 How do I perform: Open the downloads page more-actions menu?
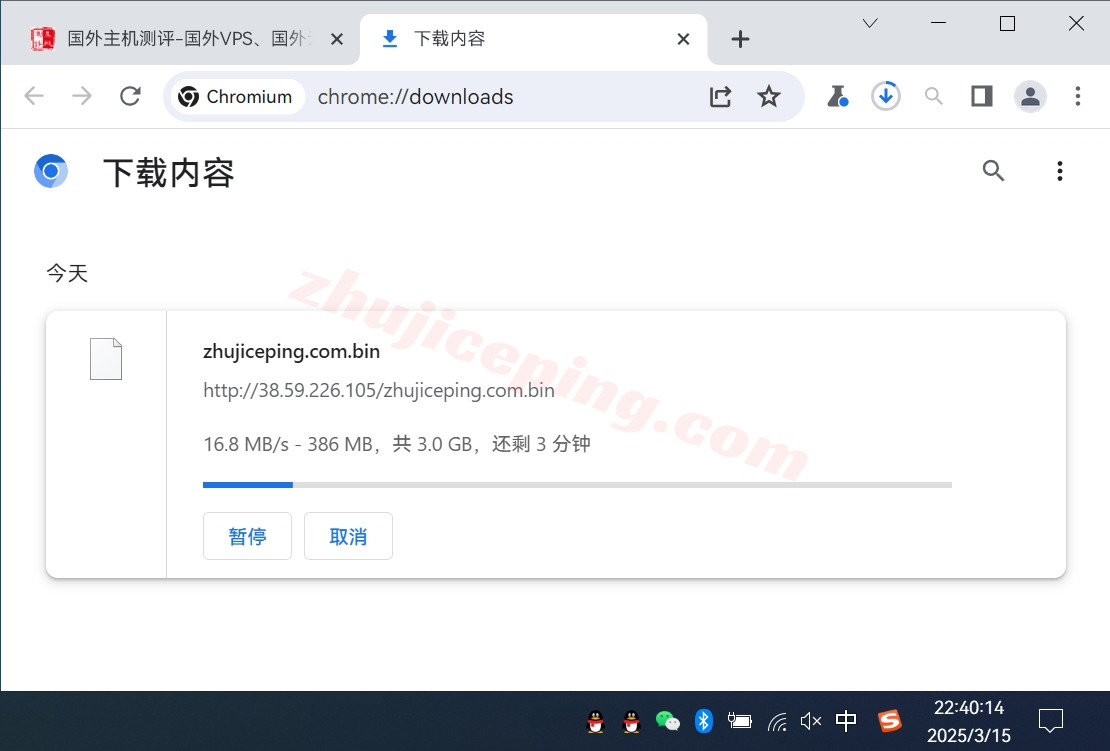coord(1060,171)
